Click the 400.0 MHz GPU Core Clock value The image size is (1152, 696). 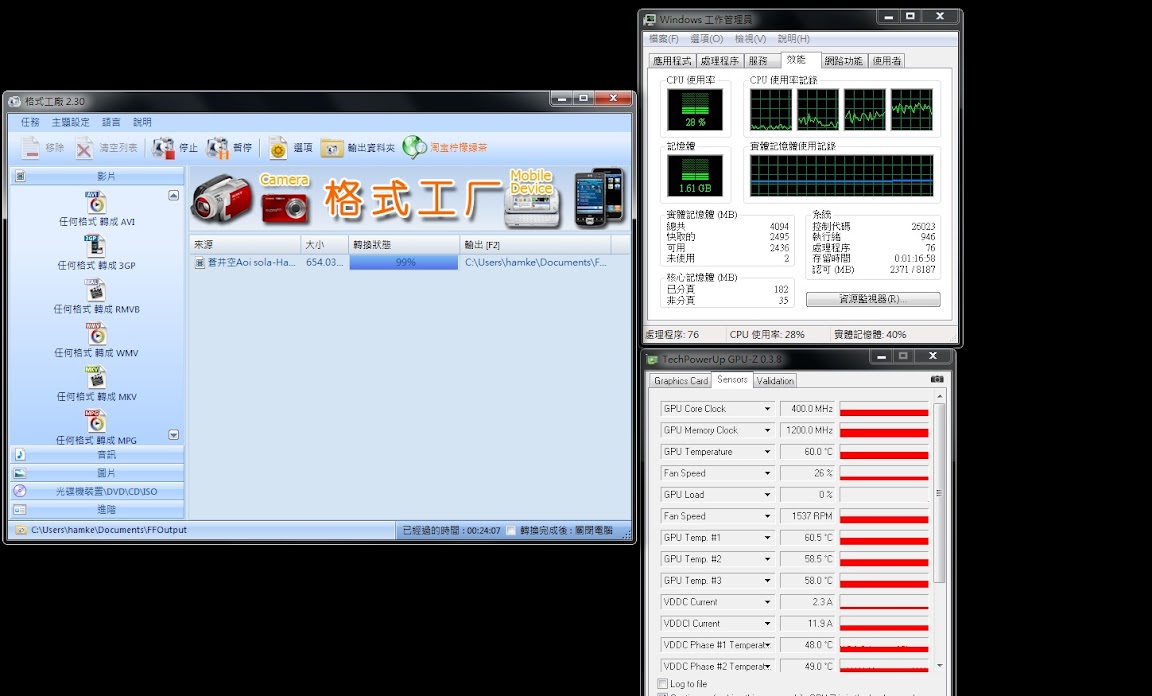tap(808, 409)
